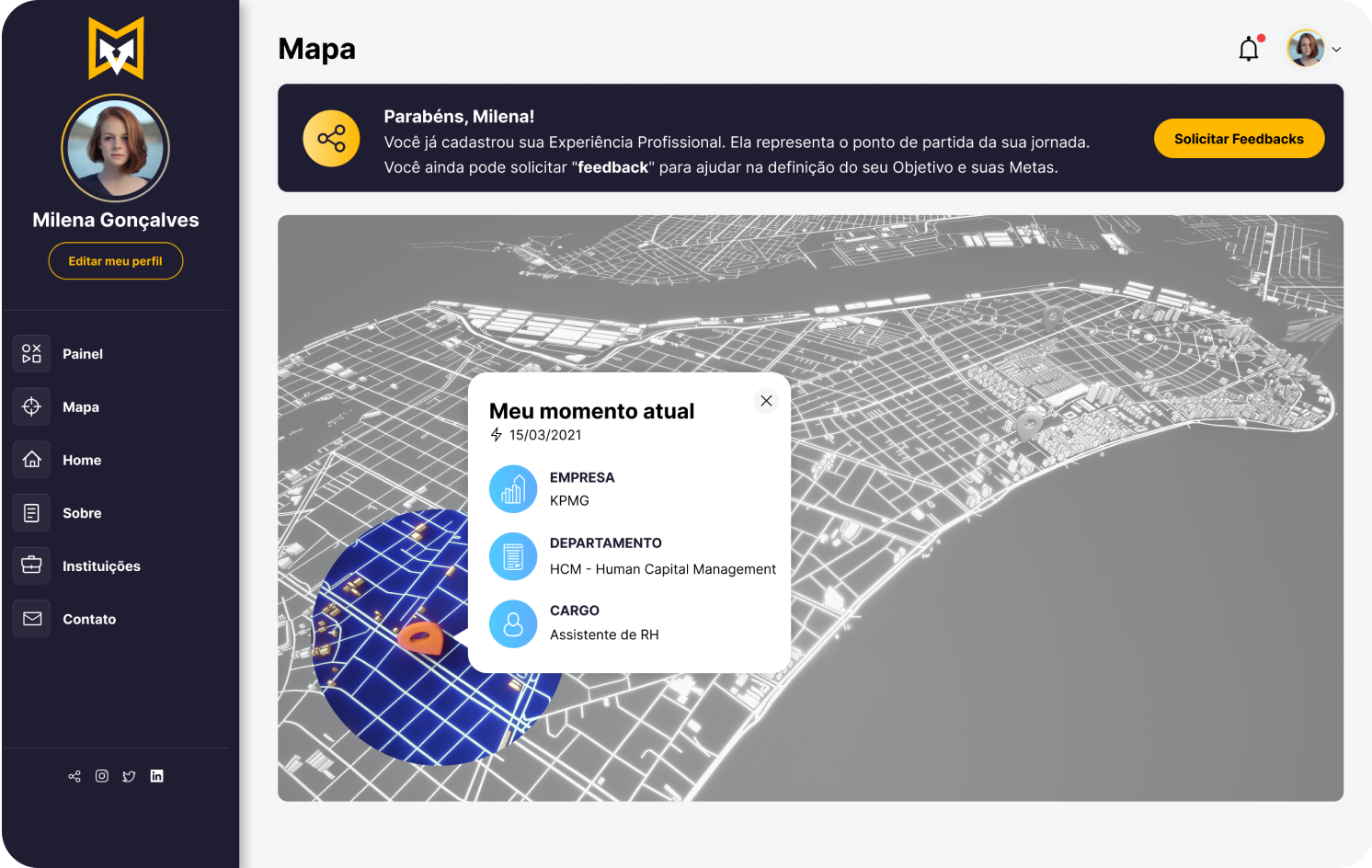
Task: Open the LinkedIn link in sidebar footer
Action: [x=157, y=776]
